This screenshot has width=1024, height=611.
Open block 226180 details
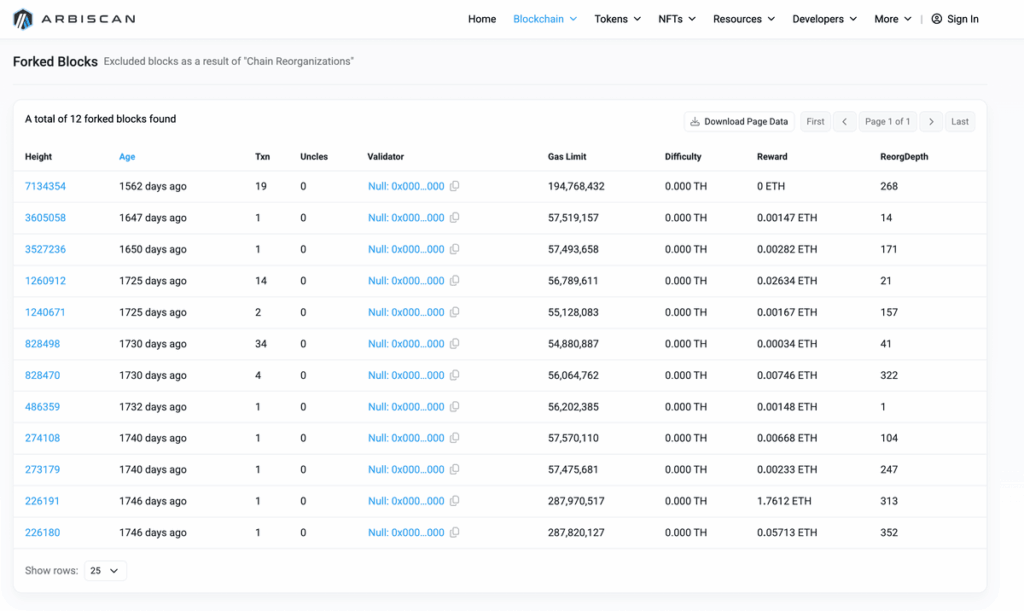tap(42, 532)
